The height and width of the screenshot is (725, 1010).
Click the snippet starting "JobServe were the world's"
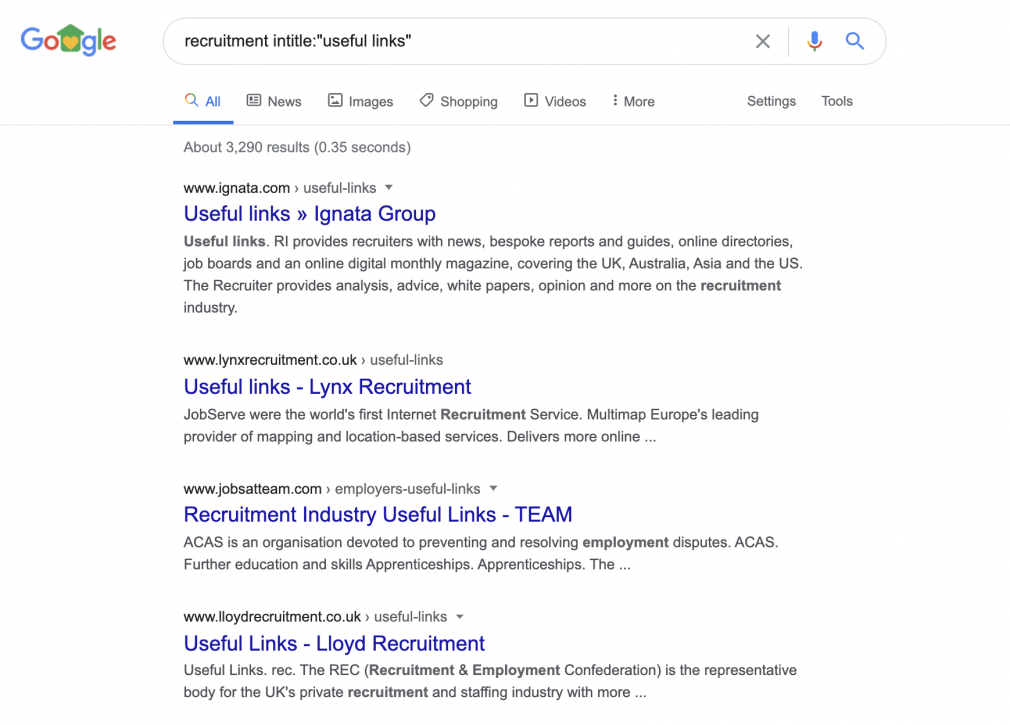tap(471, 426)
